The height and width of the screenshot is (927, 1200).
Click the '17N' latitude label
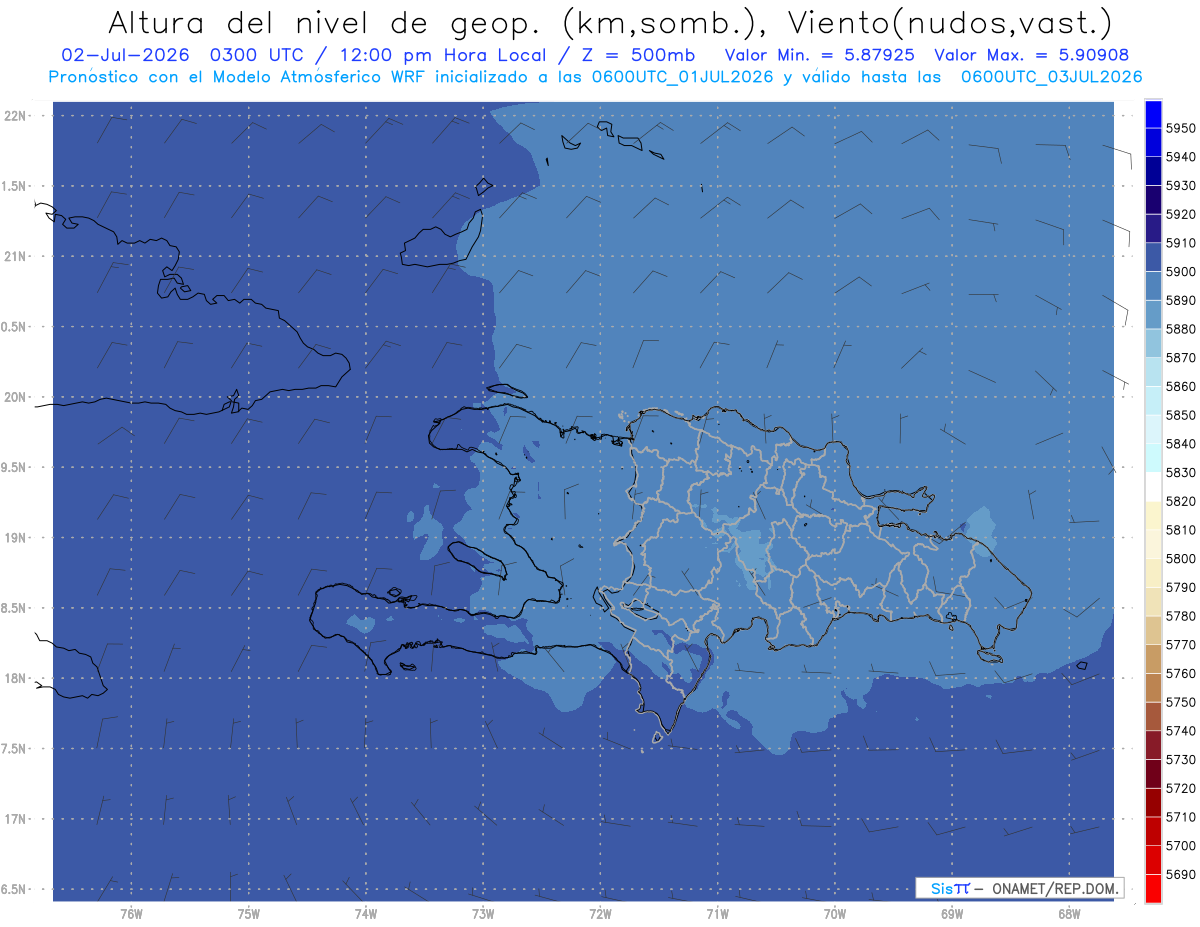[x=17, y=819]
